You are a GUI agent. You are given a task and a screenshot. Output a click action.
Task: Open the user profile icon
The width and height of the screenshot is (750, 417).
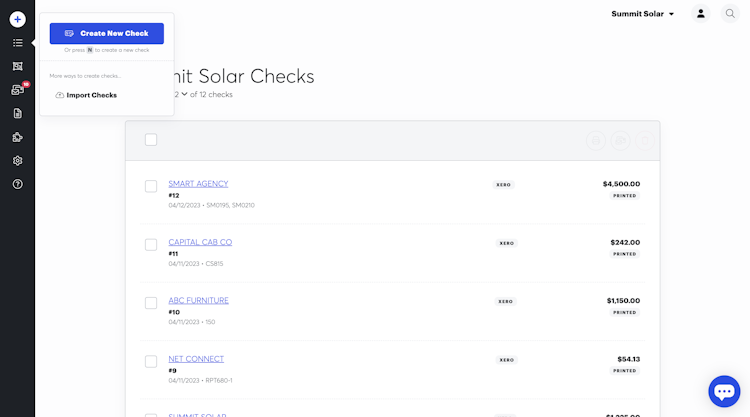coord(701,14)
